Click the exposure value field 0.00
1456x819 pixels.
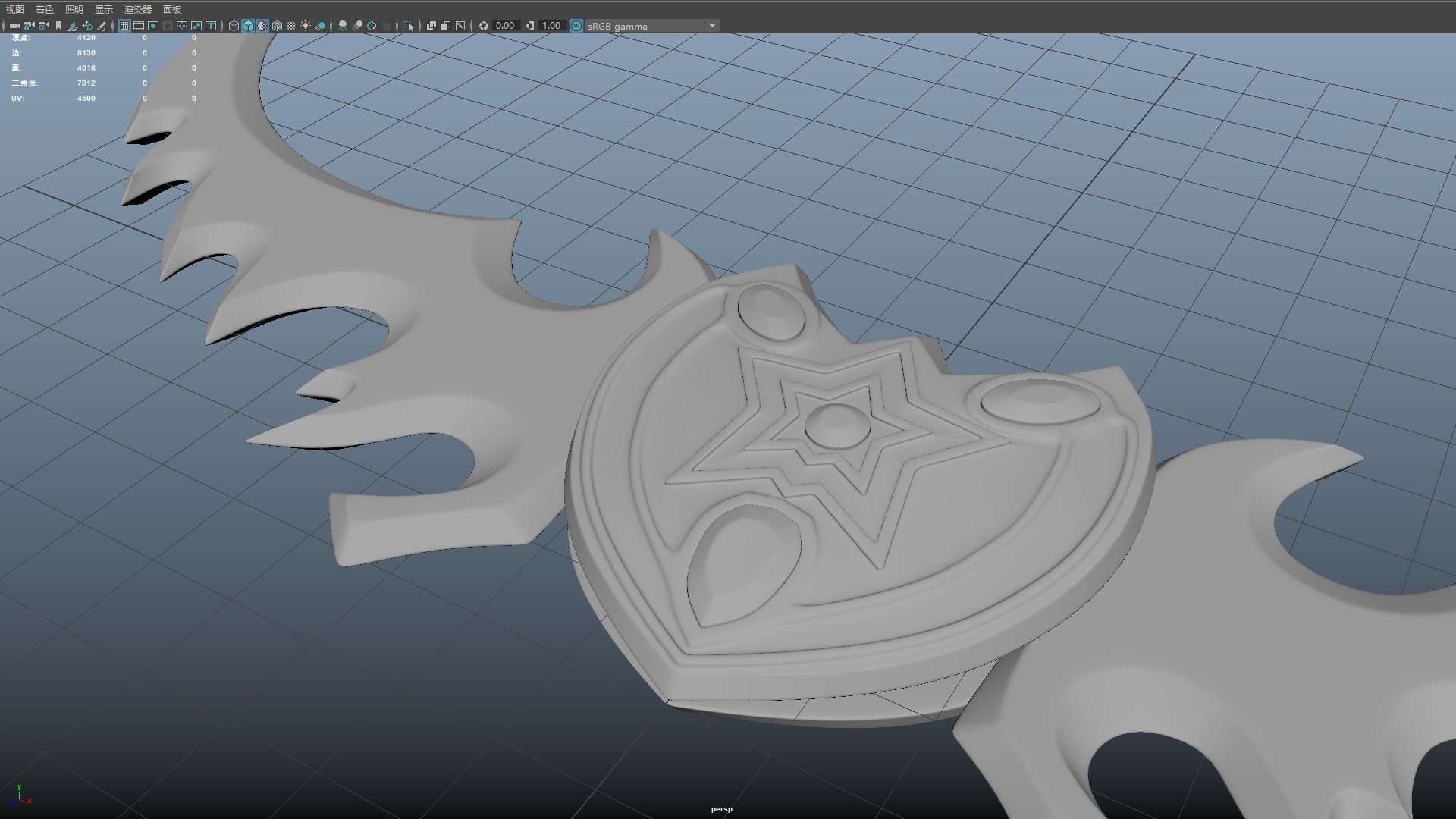coord(504,26)
